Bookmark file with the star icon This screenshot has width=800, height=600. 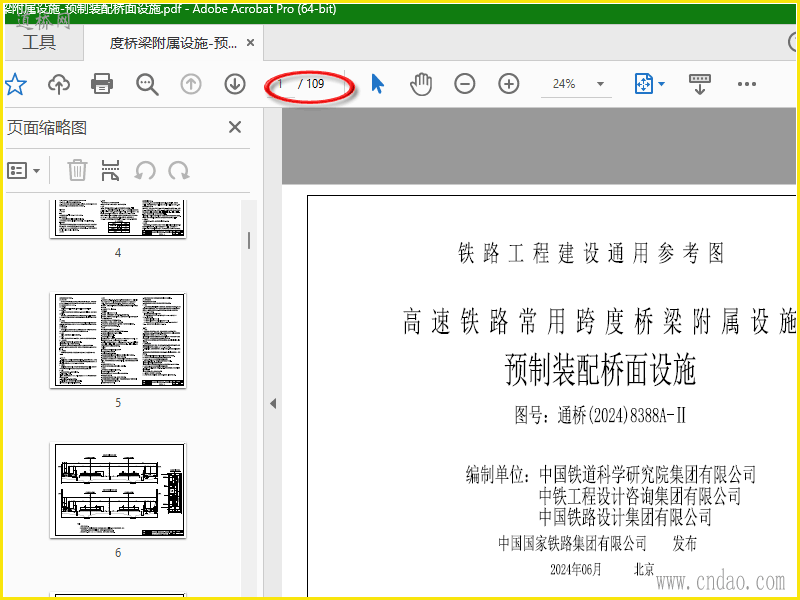(15, 84)
